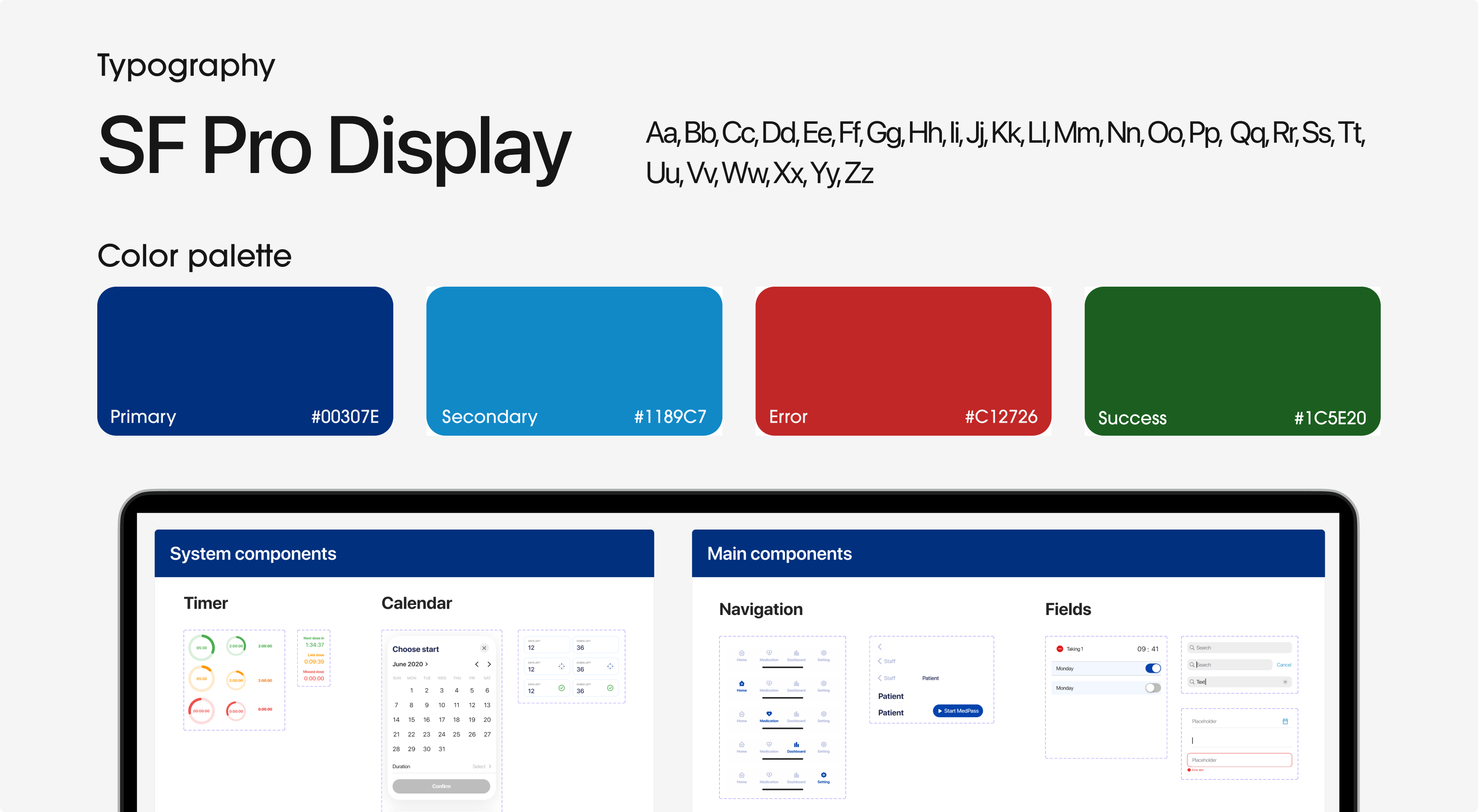
Task: Select date 31 in the calendar
Action: (441, 749)
